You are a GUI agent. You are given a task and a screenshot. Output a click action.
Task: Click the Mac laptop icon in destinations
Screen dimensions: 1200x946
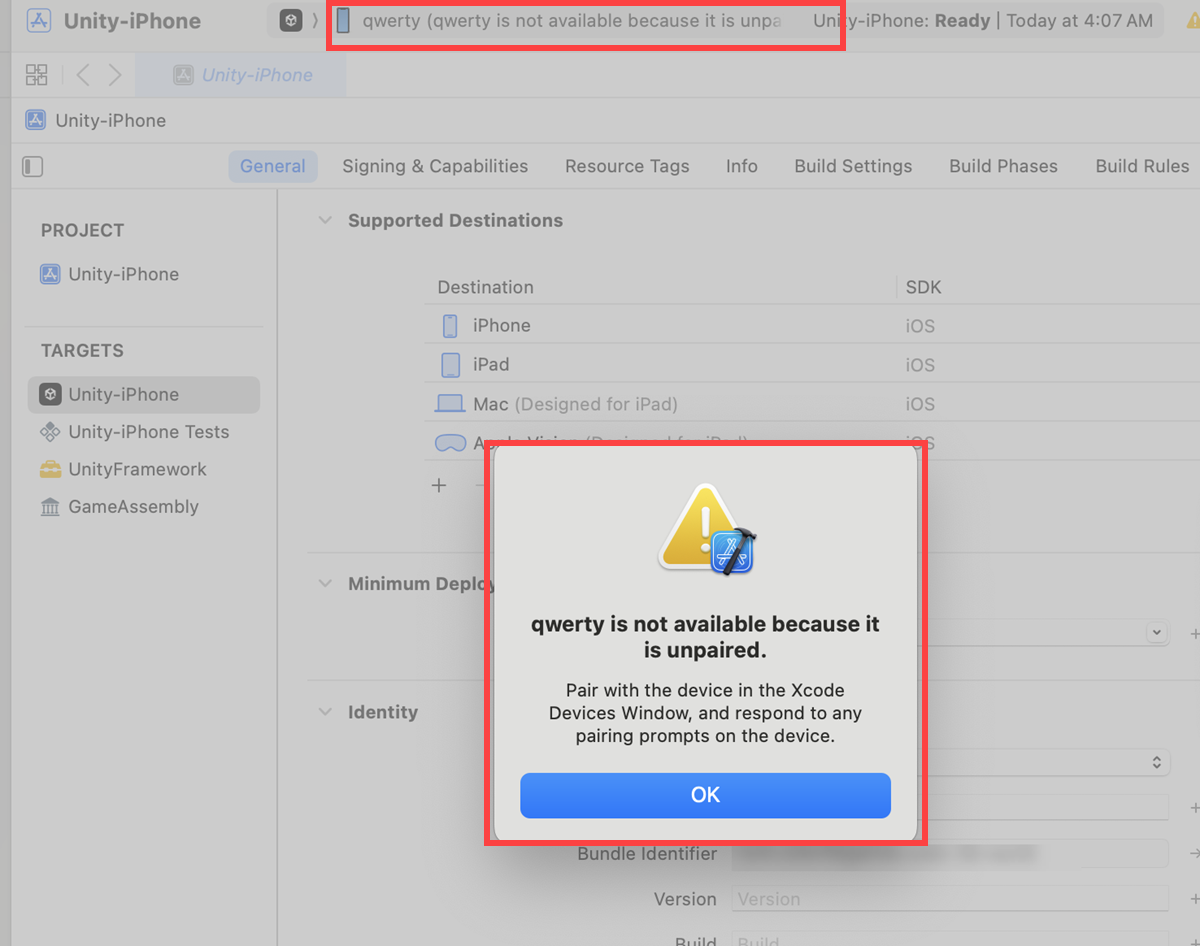click(450, 404)
